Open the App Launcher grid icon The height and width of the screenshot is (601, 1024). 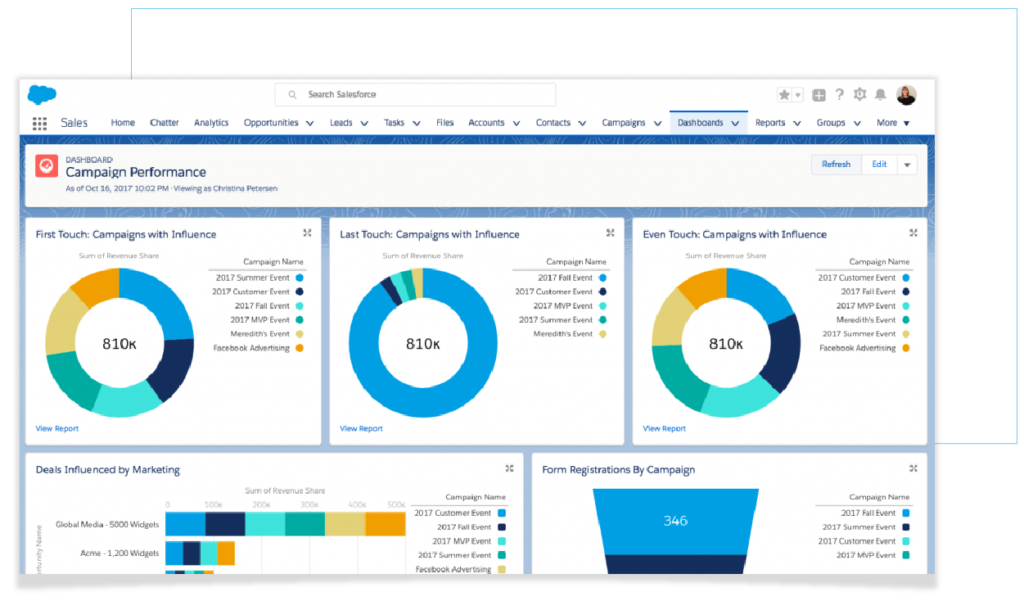[39, 123]
